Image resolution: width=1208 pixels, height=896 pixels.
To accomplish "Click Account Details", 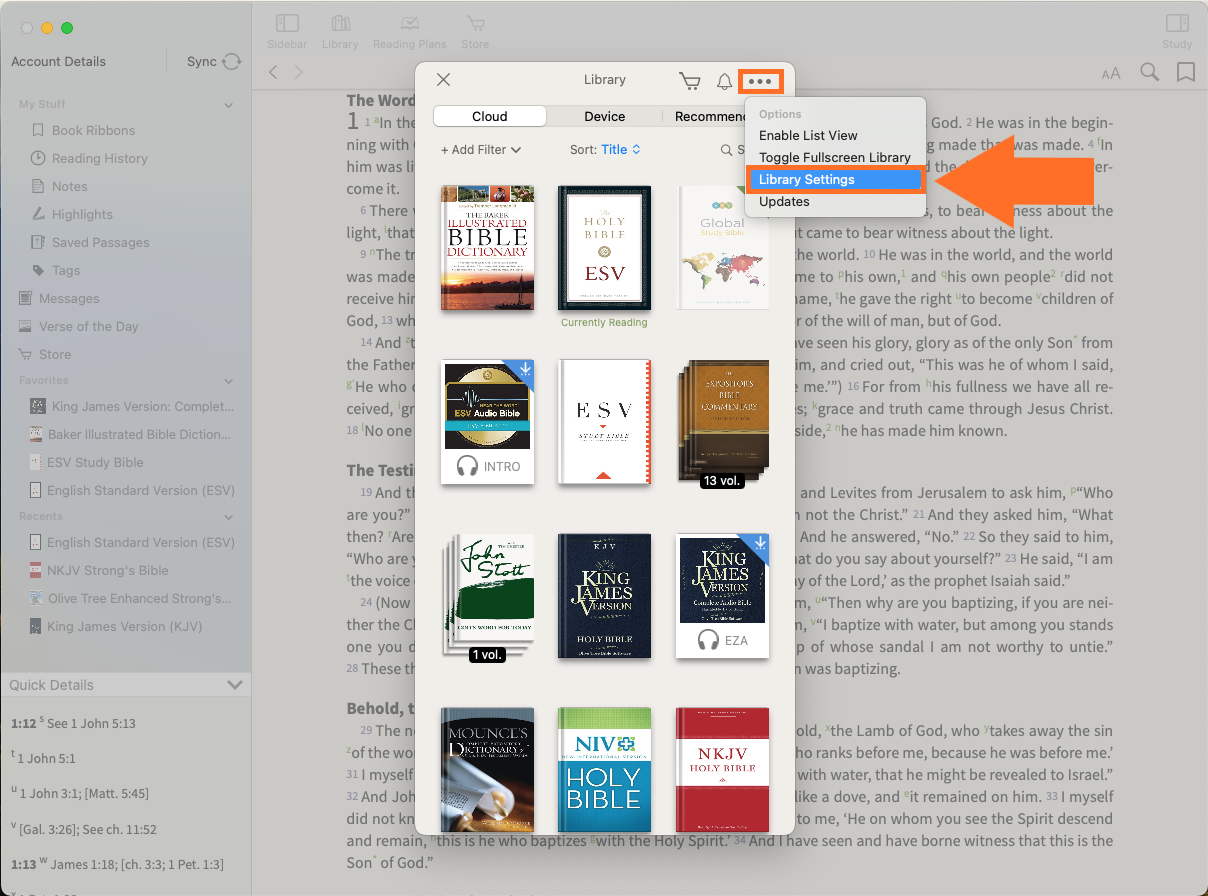I will 58,61.
